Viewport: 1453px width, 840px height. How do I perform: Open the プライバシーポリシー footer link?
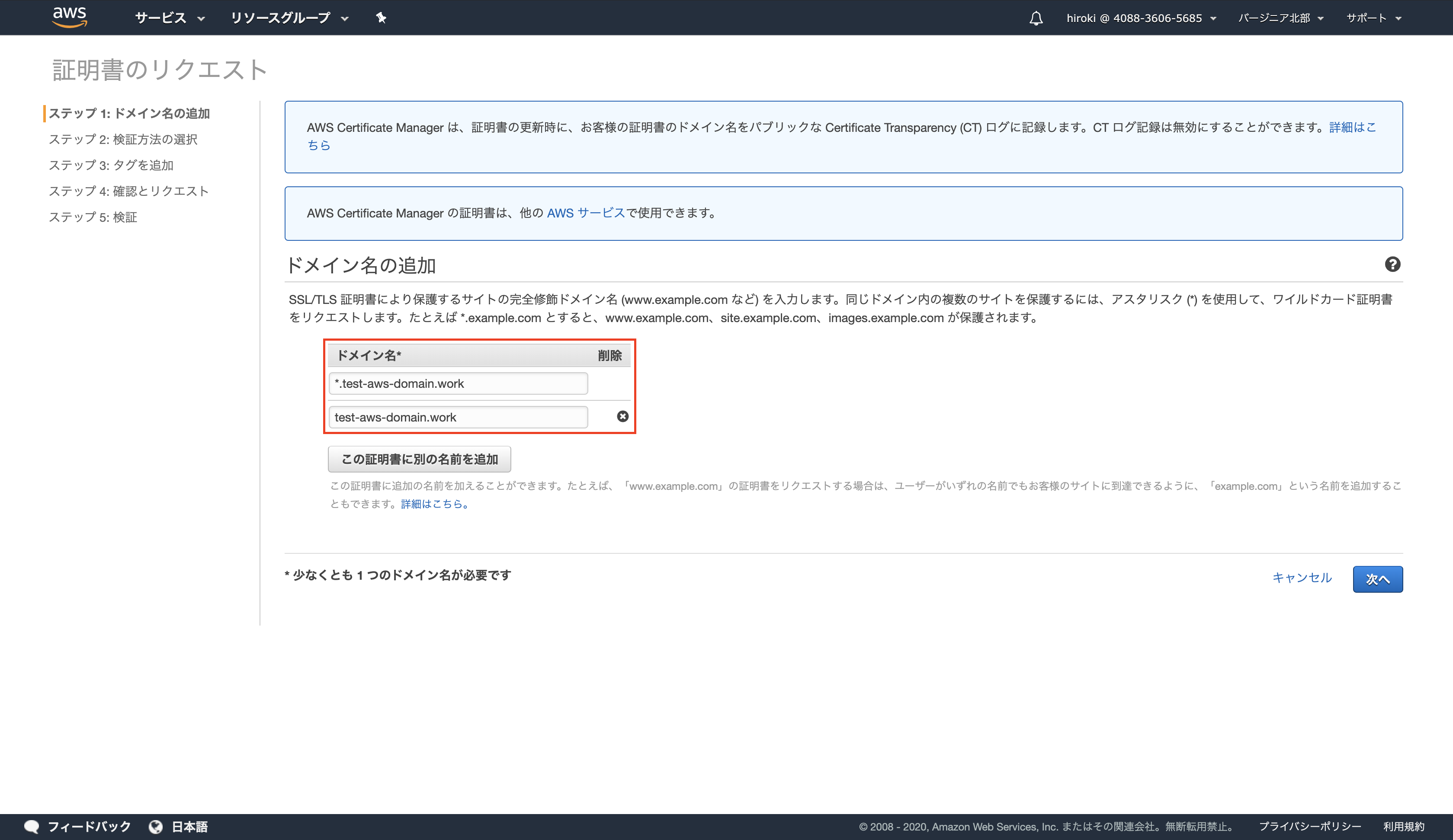(1309, 827)
